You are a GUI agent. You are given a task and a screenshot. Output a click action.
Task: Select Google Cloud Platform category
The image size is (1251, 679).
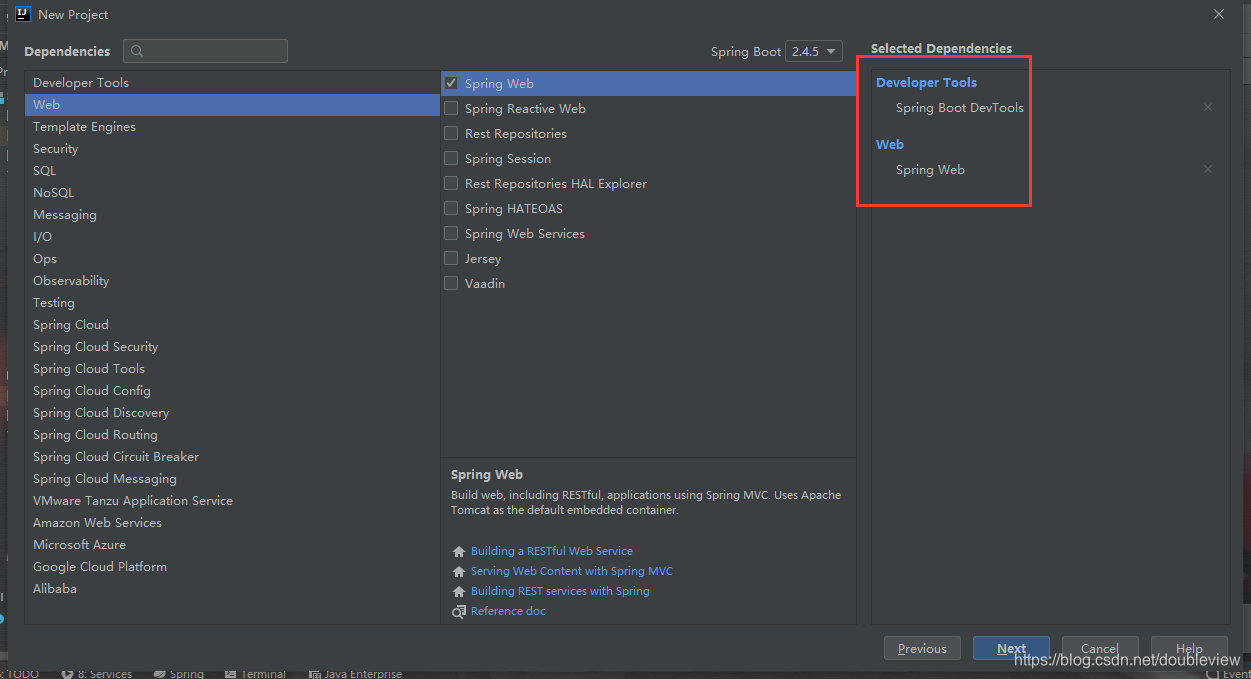(x=232, y=567)
